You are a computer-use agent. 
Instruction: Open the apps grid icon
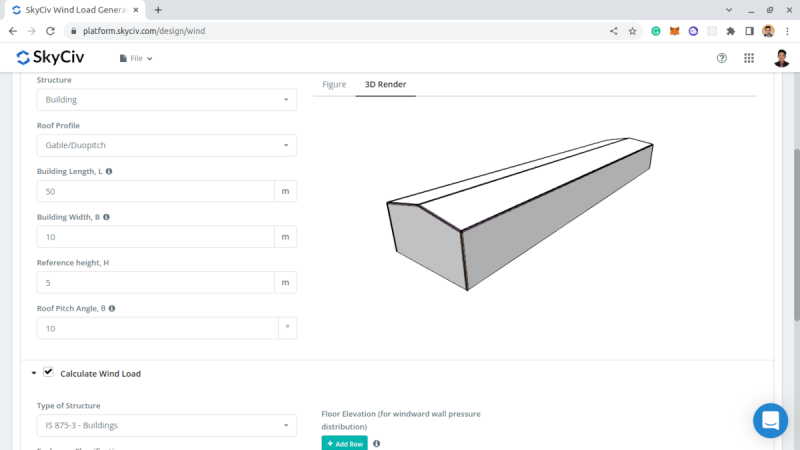click(749, 58)
